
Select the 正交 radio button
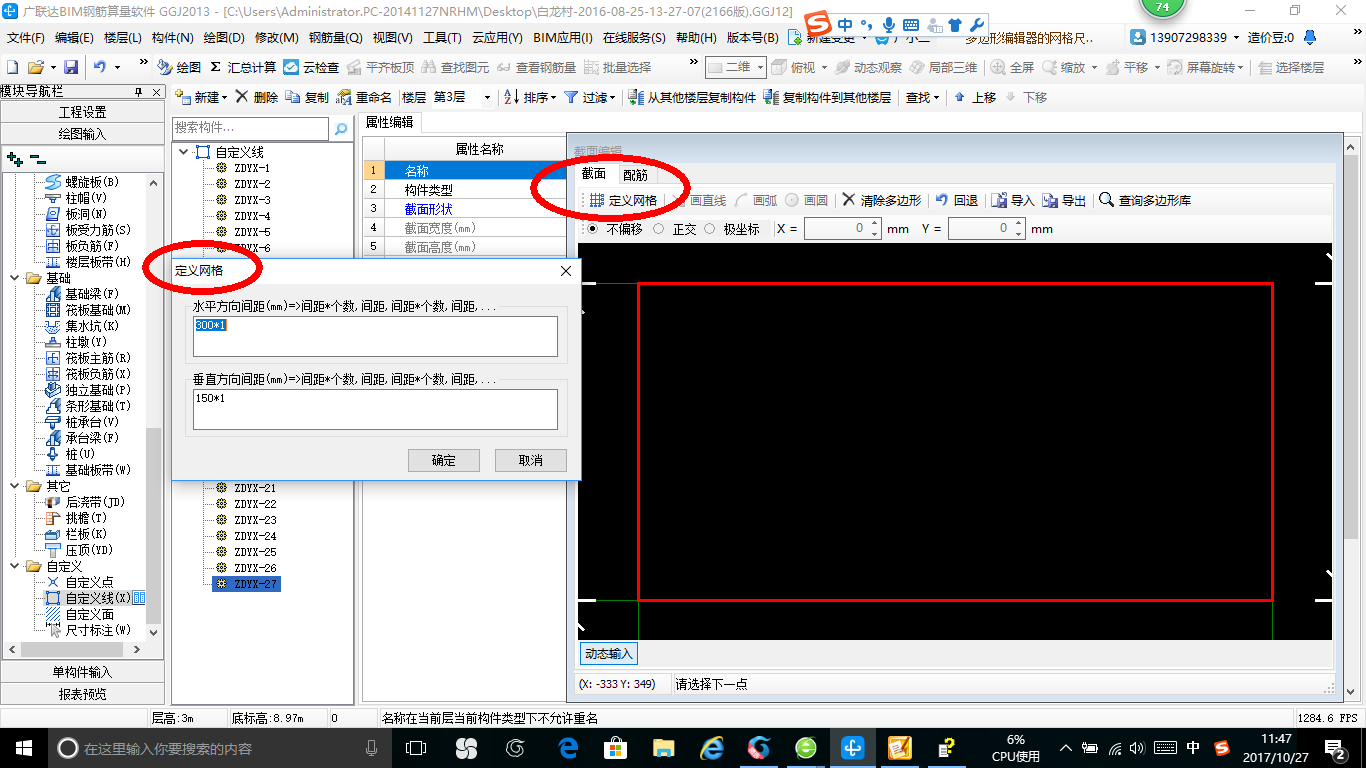tap(658, 229)
